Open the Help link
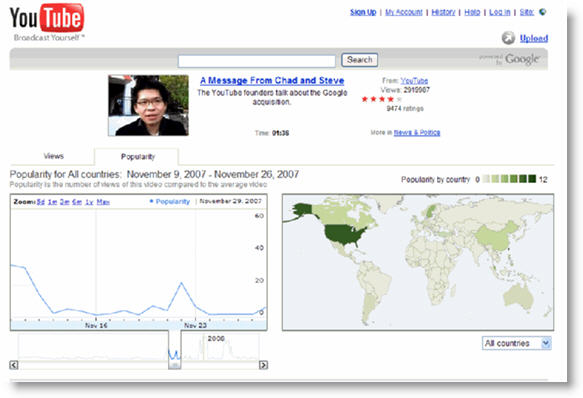This screenshot has height=398, width=583. [x=472, y=12]
